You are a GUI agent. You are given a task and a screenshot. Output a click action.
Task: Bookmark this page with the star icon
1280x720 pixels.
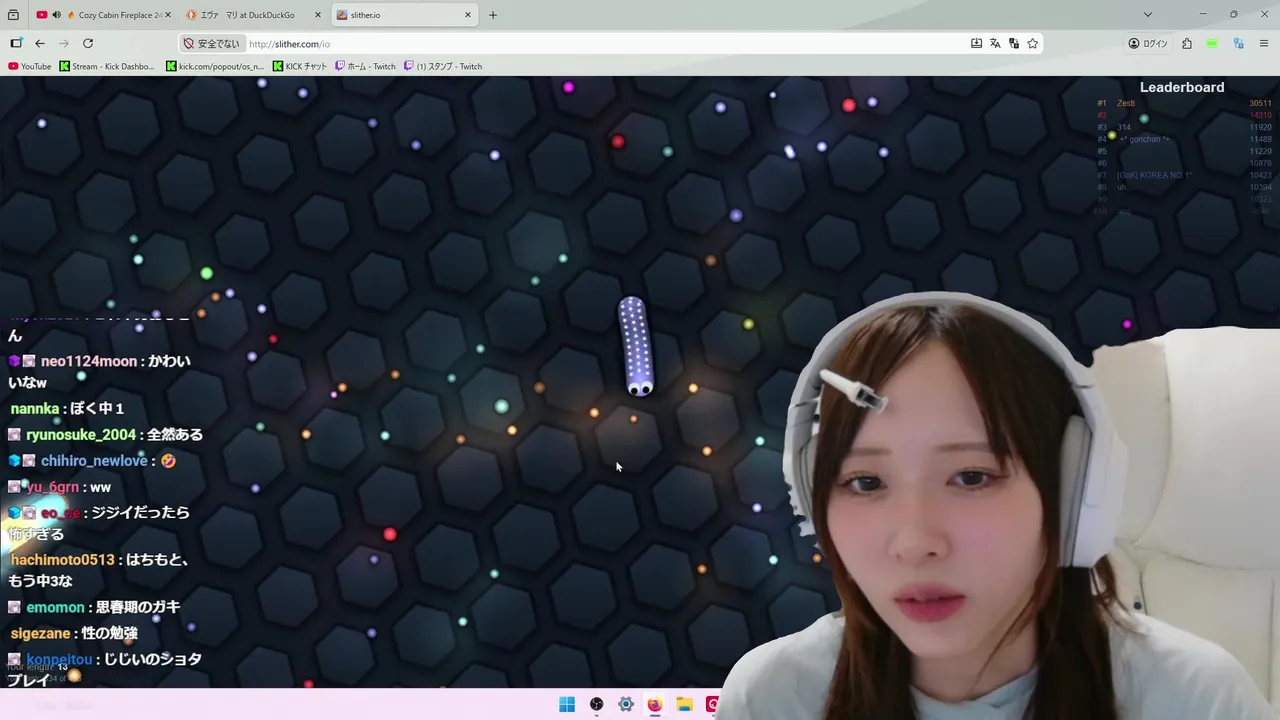[1033, 43]
